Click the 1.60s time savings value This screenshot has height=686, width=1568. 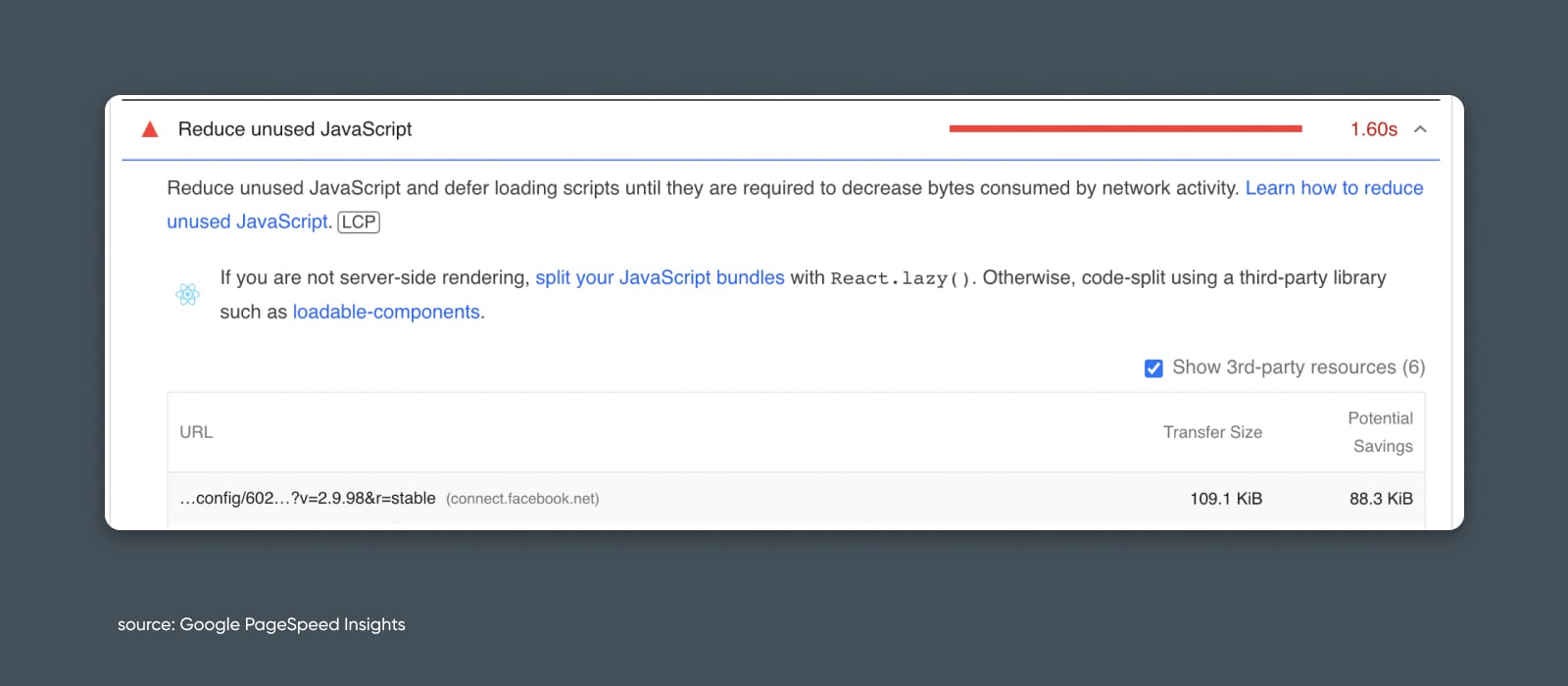click(1373, 129)
